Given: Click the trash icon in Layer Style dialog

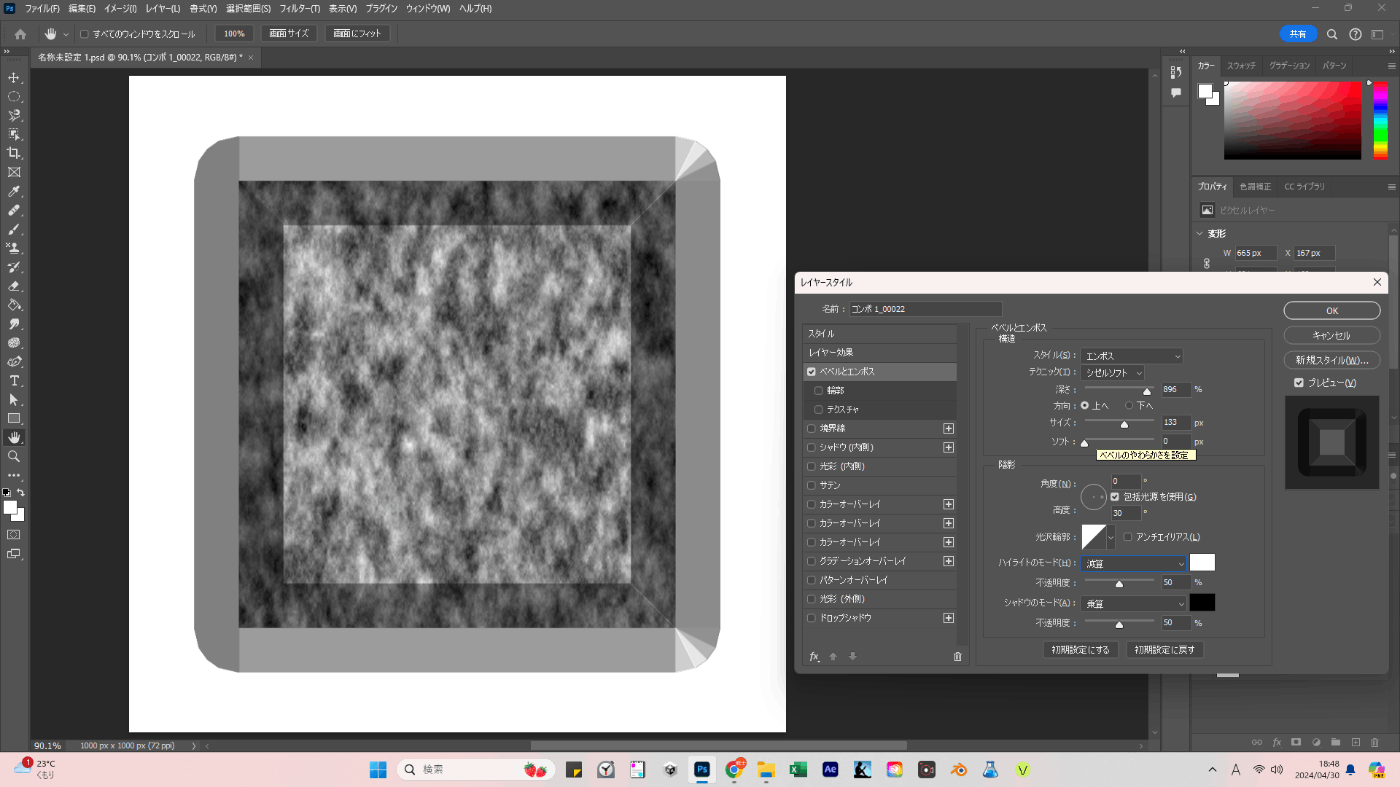Looking at the screenshot, I should pyautogui.click(x=957, y=657).
